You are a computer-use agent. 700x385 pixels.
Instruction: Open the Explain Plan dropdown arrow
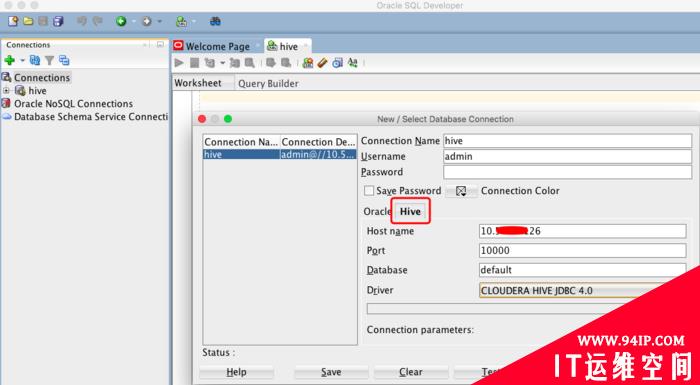[222, 63]
